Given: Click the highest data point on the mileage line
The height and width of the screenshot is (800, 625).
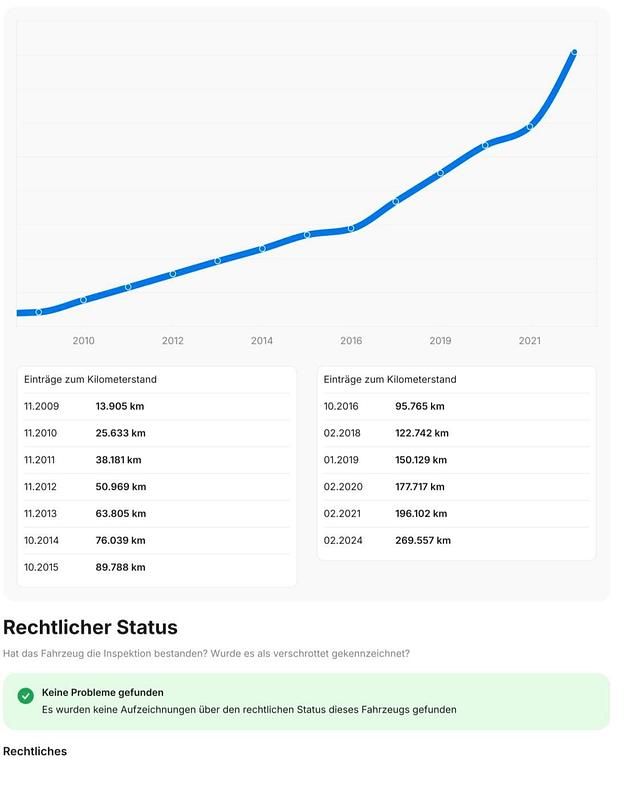Looking at the screenshot, I should [x=575, y=51].
